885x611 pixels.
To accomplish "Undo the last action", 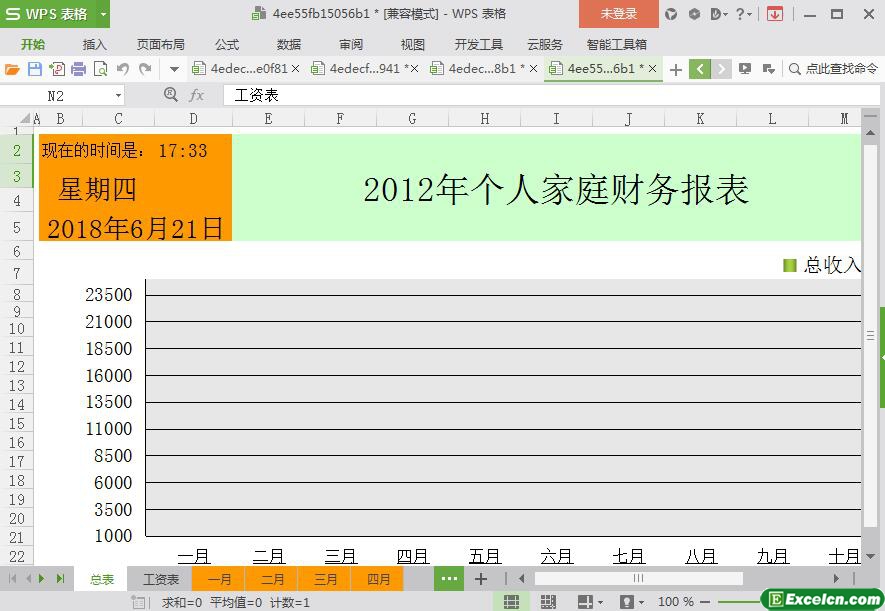I will 123,69.
